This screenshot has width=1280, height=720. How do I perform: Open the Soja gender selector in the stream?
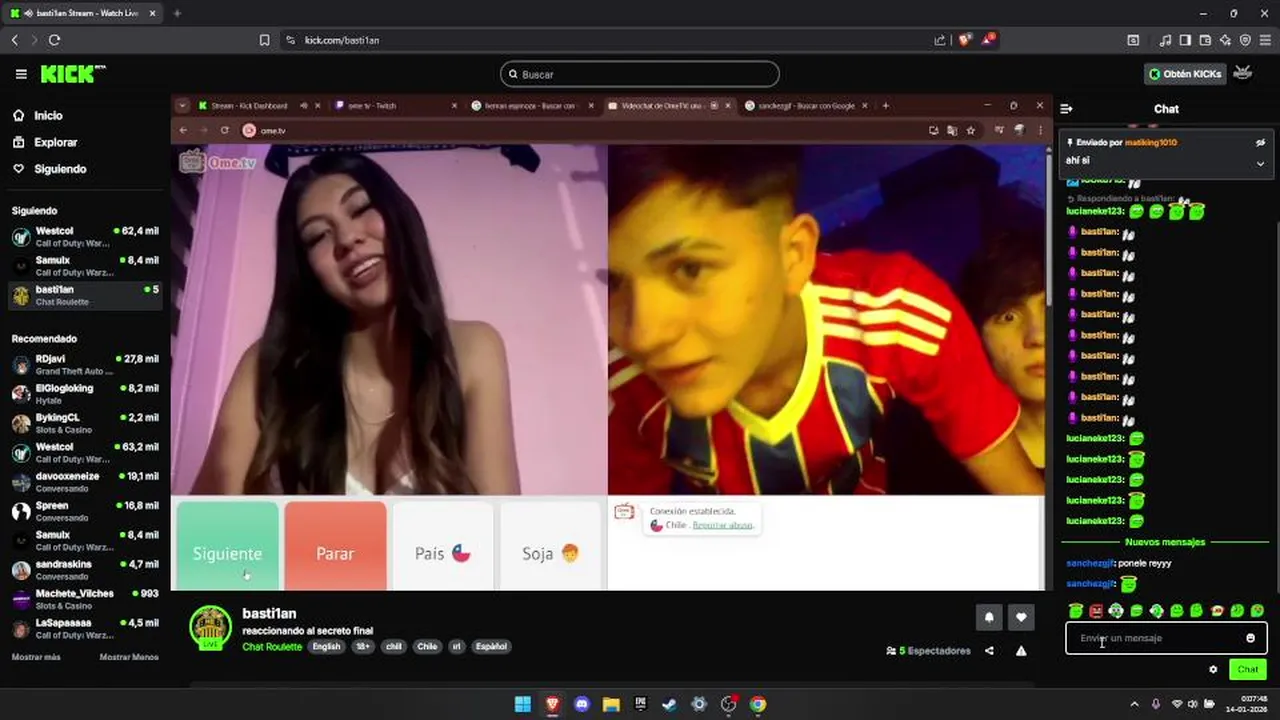550,546
